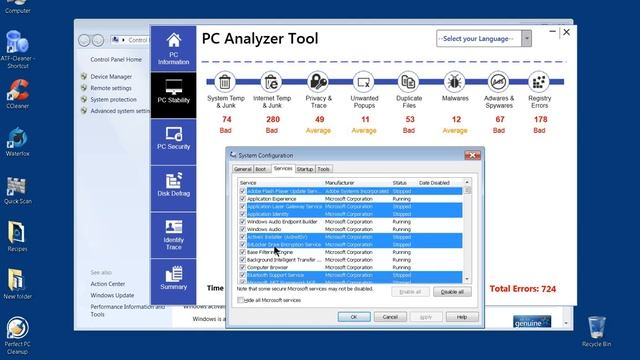
Task: Open the Windows Update link
Action: click(112, 295)
